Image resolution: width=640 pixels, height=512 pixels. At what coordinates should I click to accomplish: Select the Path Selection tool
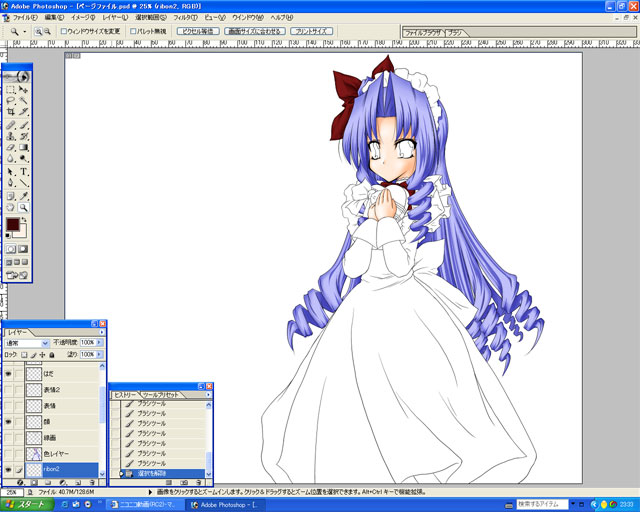tap(11, 172)
